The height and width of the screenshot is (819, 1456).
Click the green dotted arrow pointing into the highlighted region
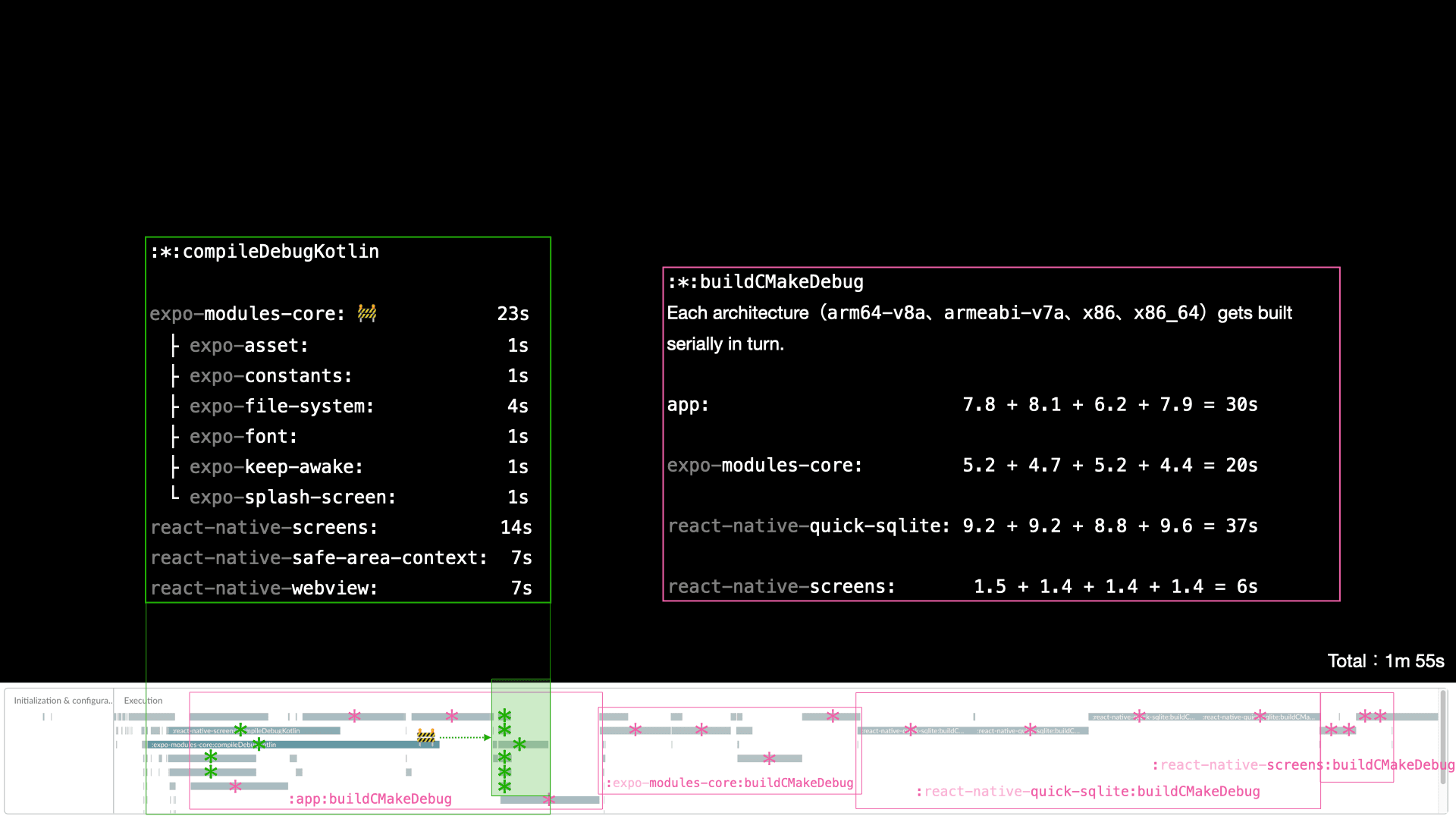[x=466, y=736]
